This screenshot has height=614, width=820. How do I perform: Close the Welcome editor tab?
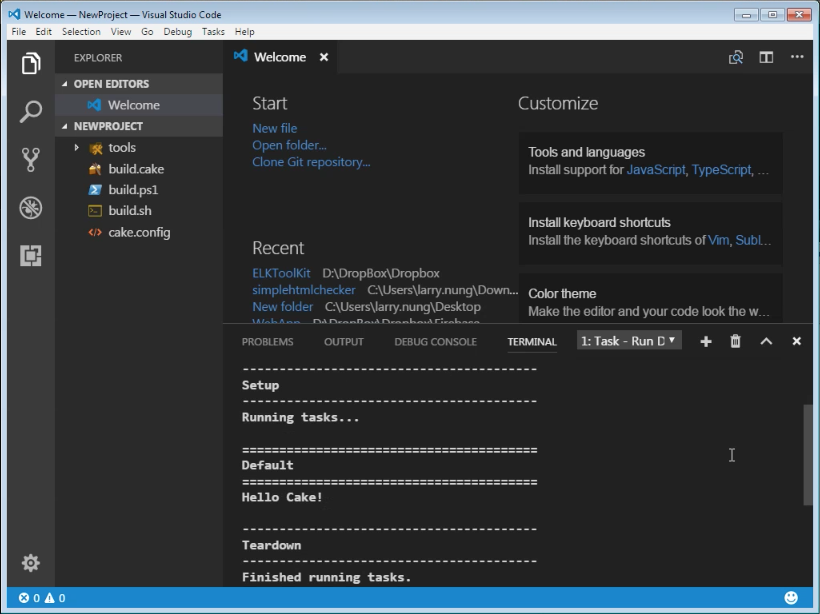[x=324, y=57]
